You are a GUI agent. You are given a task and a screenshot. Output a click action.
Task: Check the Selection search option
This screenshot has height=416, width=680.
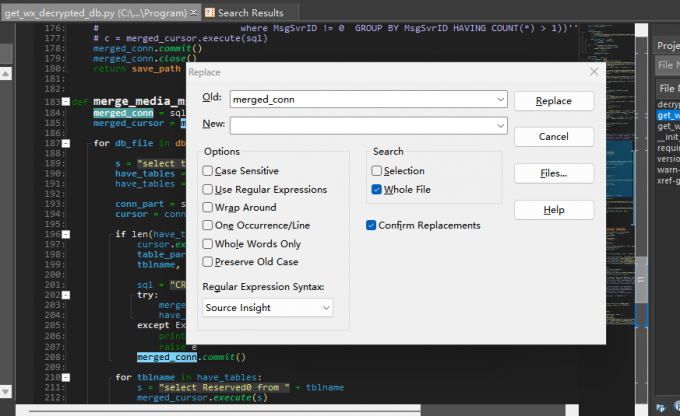(376, 171)
